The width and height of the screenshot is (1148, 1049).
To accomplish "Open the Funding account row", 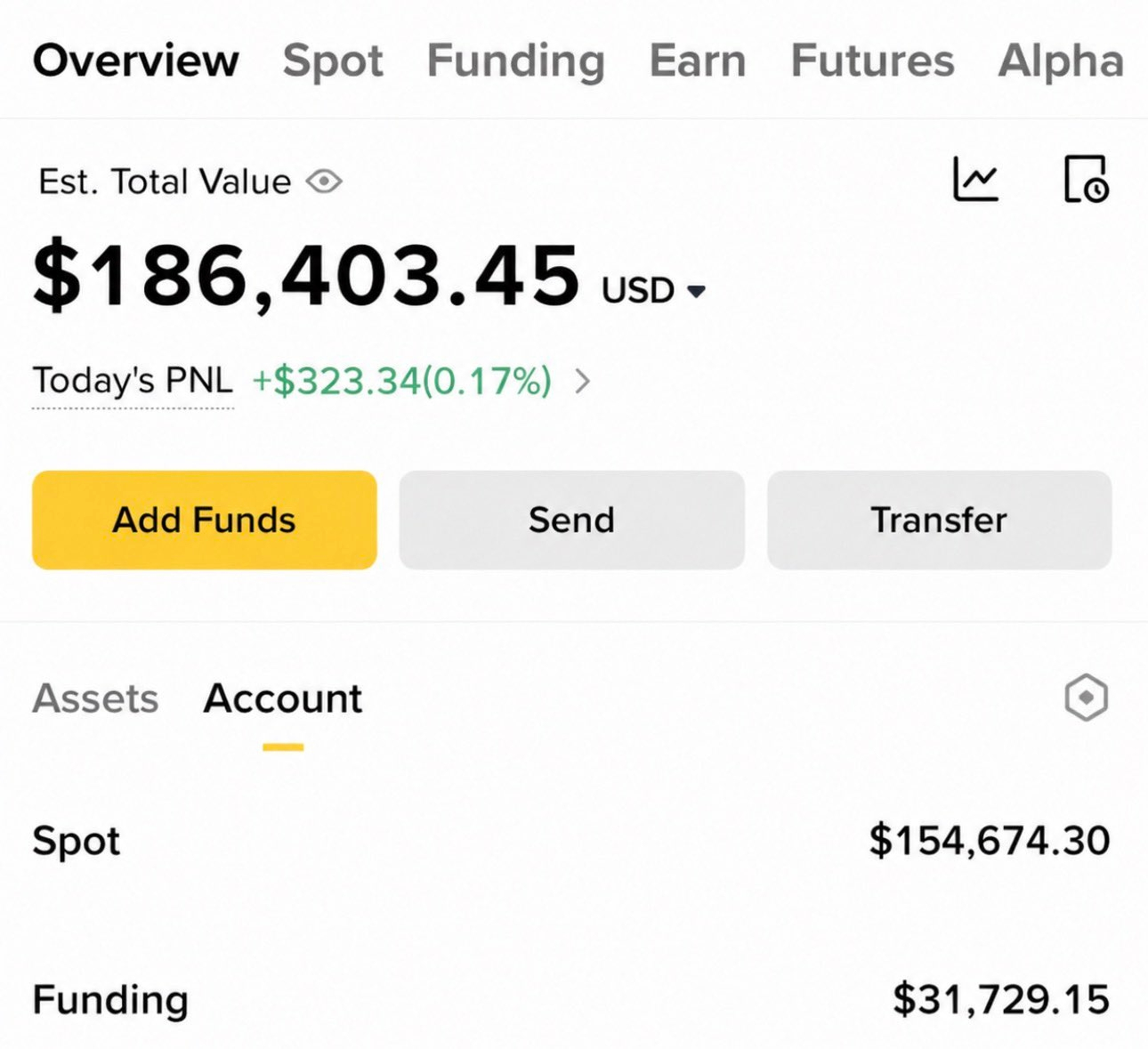I will coord(571,999).
